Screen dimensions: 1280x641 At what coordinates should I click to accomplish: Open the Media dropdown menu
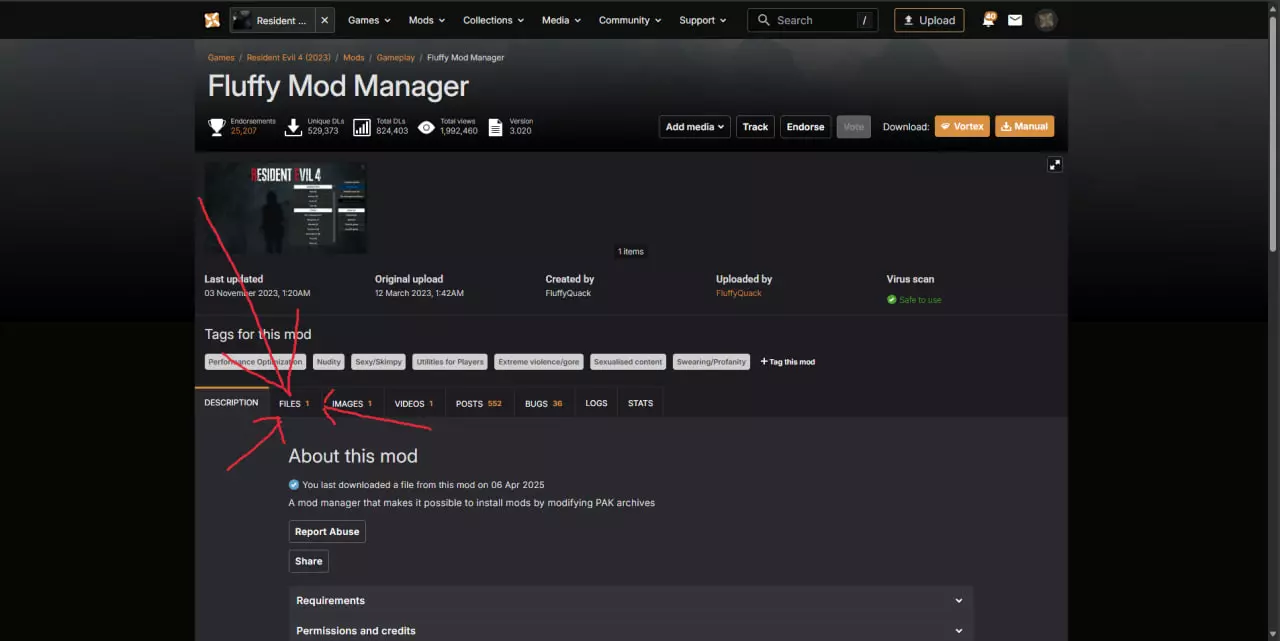pyautogui.click(x=563, y=20)
